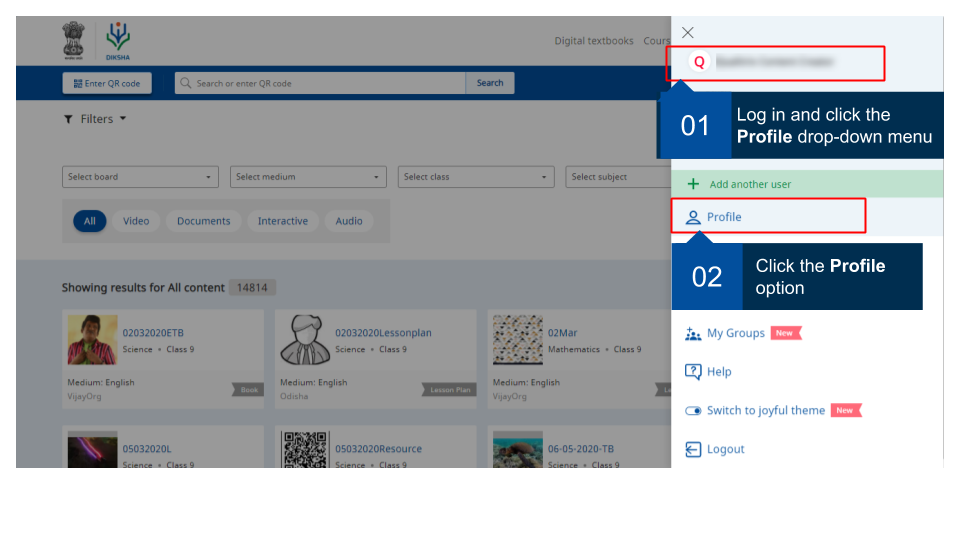The width and height of the screenshot is (960, 540).
Task: Open Help via question mark icon
Action: [x=693, y=372]
